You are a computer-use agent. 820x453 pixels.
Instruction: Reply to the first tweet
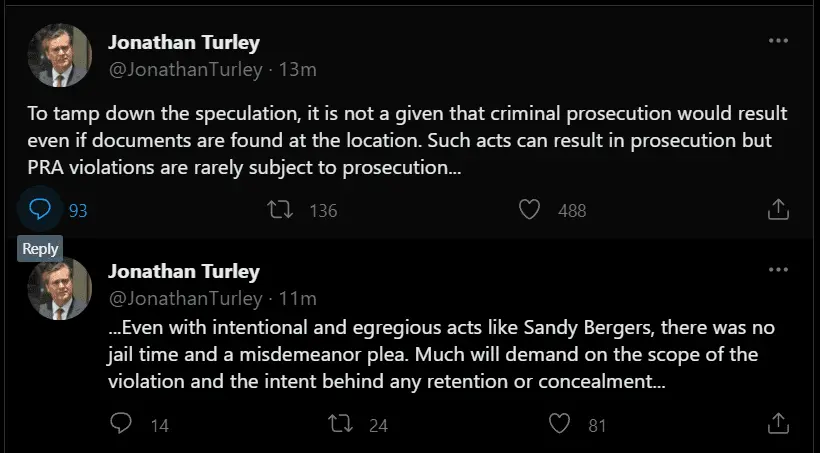point(40,209)
